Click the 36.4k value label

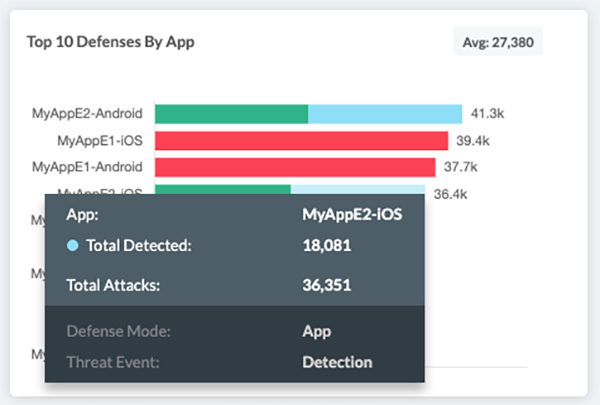(x=450, y=193)
